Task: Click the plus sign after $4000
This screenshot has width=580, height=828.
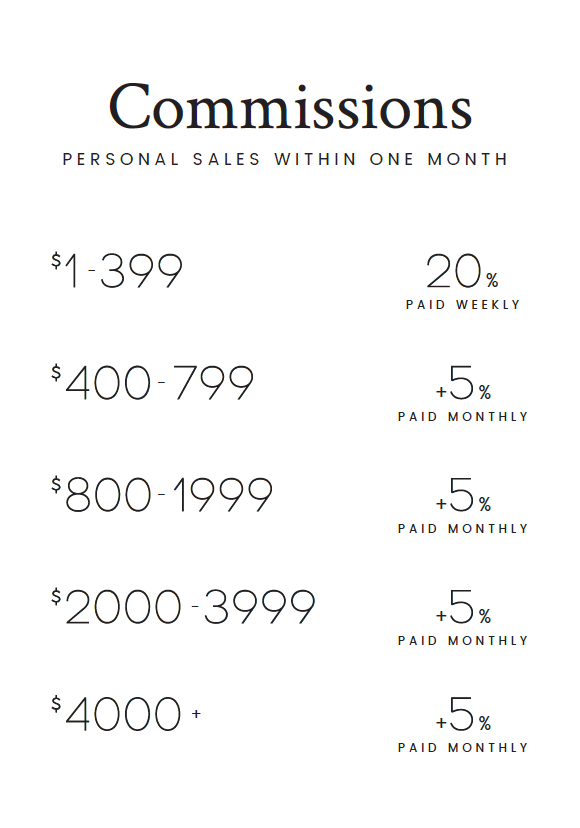Action: click(x=197, y=713)
